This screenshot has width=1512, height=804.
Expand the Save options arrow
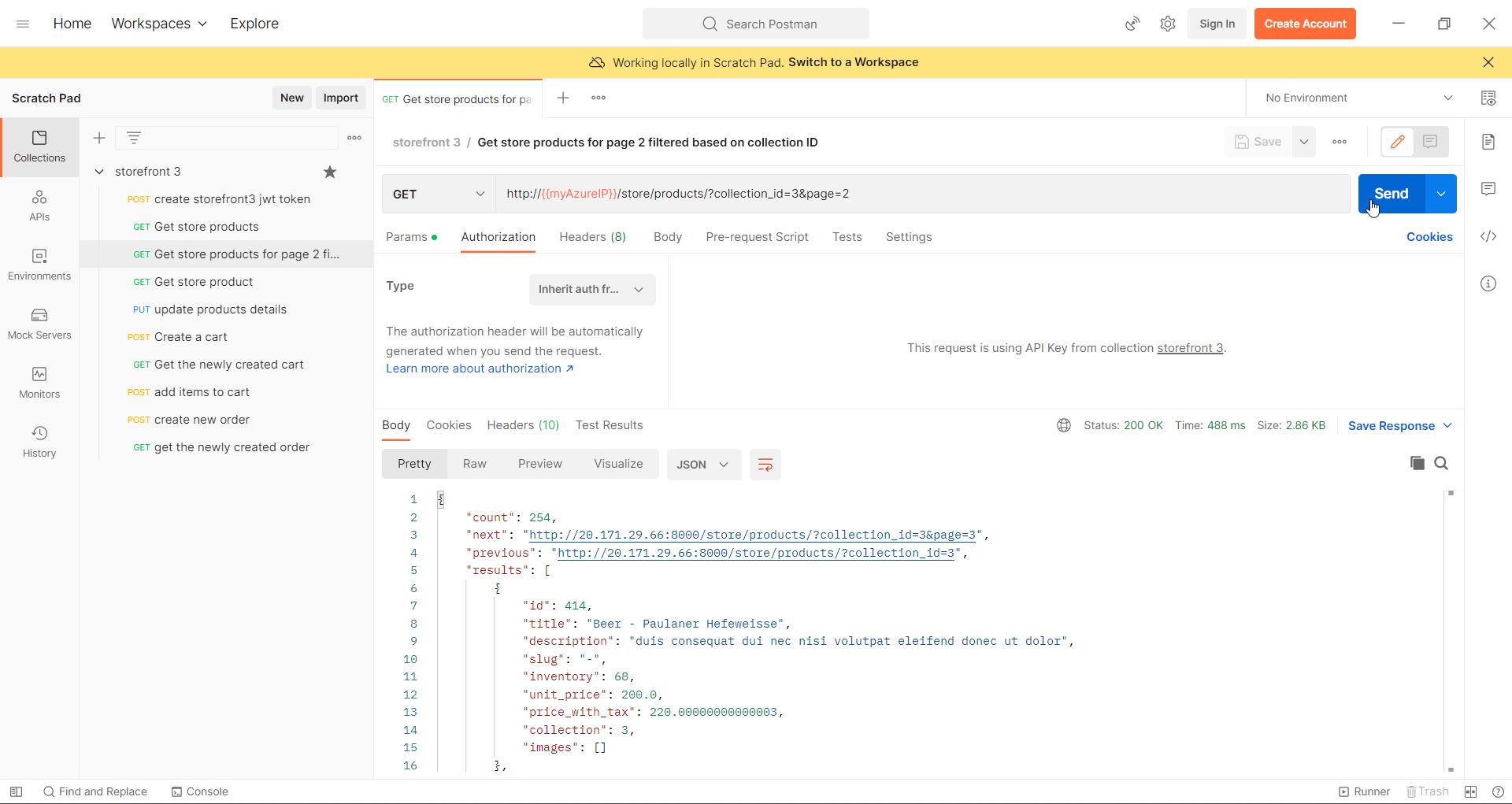click(1304, 142)
